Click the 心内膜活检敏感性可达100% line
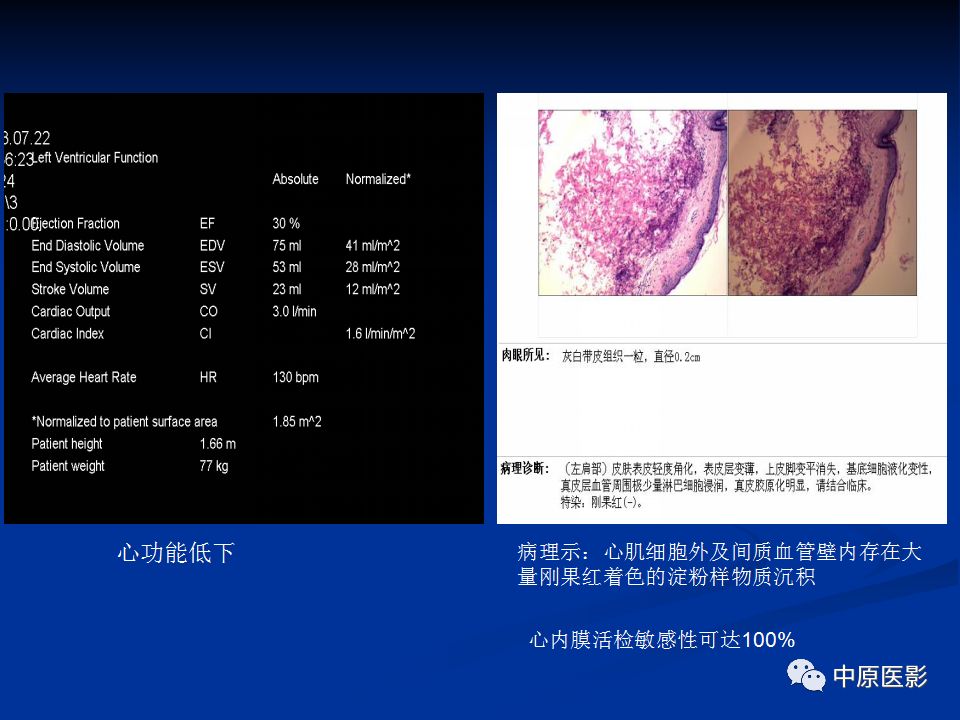This screenshot has width=960, height=720. tap(662, 640)
